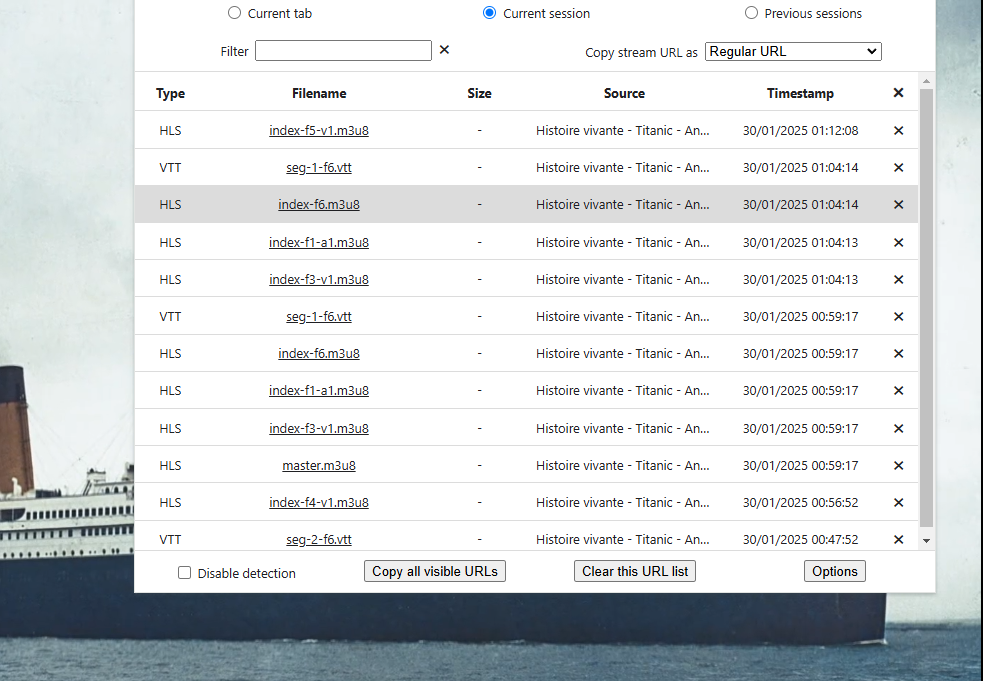
Task: Open the Copy stream URL as dropdown
Action: 793,51
